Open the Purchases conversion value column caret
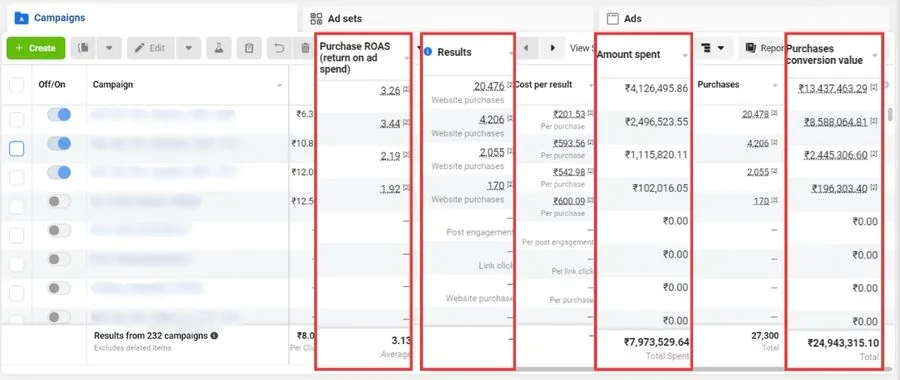900x380 pixels. click(874, 56)
